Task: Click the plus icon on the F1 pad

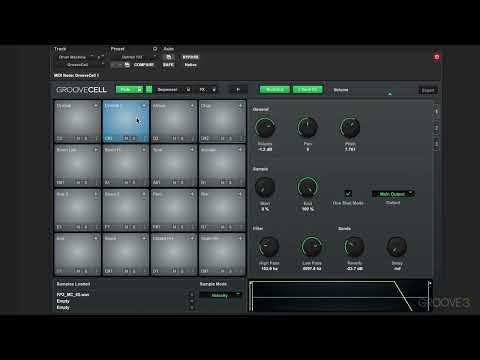Action: (x=144, y=194)
